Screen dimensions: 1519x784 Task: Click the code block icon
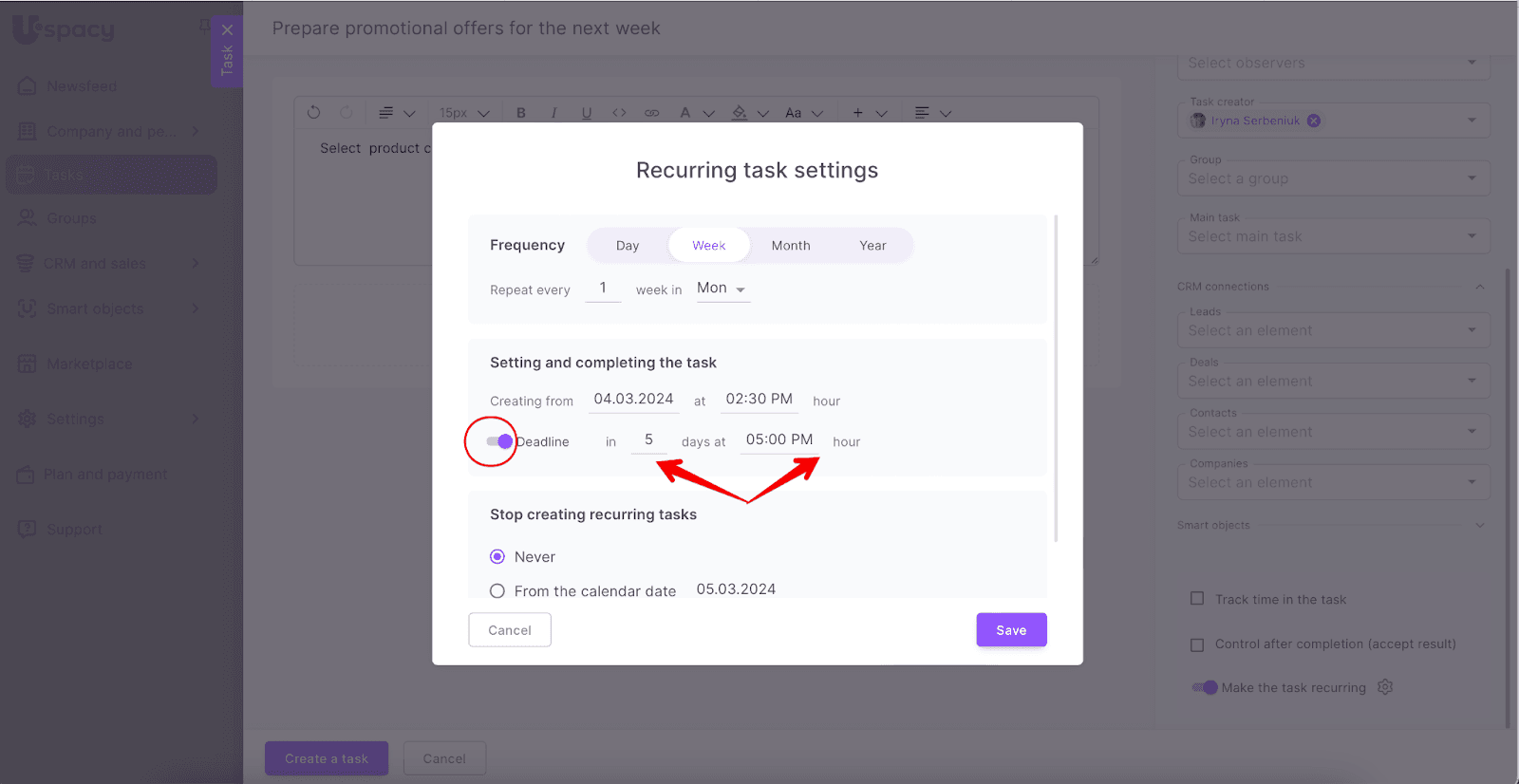click(619, 113)
